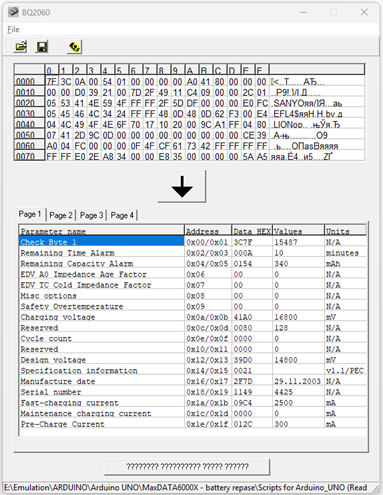Click the A0 byte in hex row 0000
The width and height of the screenshot is (383, 495).
(x=192, y=81)
